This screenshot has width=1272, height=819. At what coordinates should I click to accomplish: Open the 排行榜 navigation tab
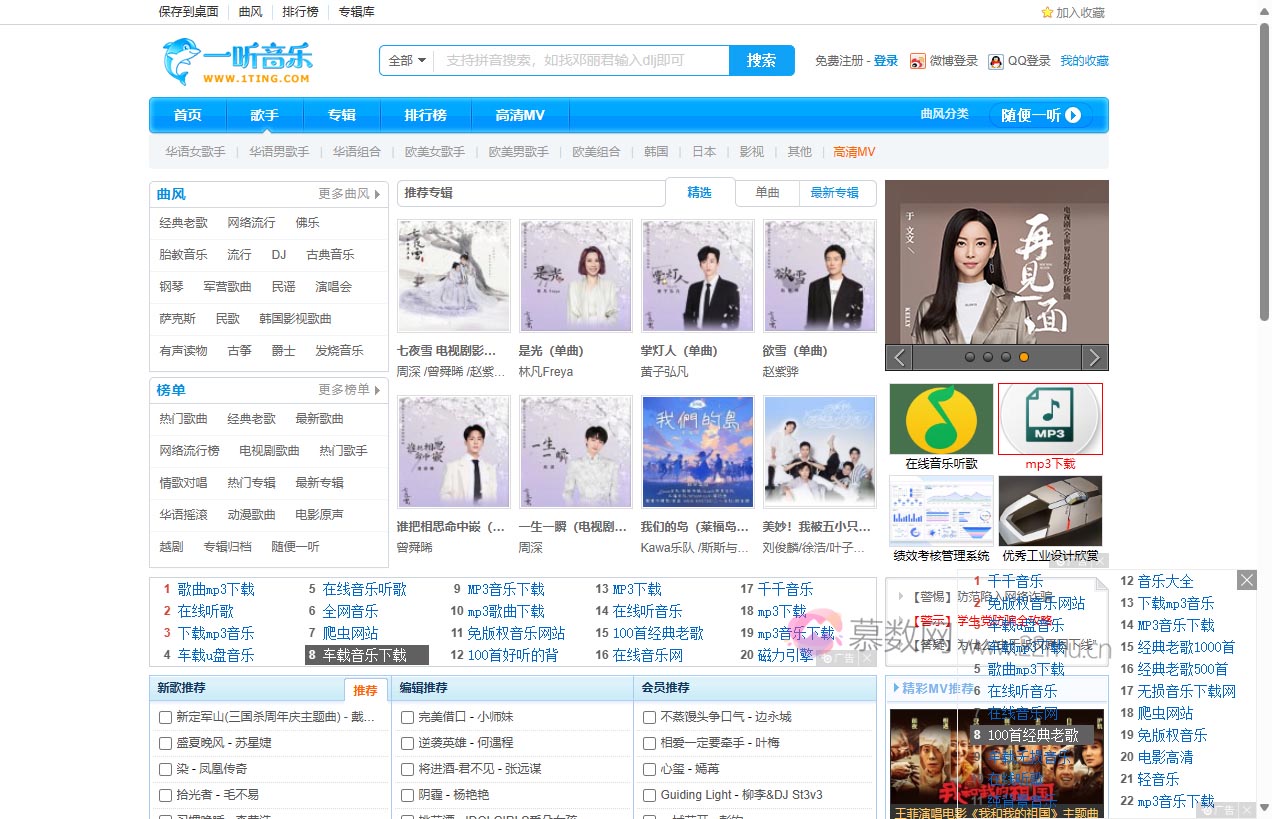click(425, 115)
